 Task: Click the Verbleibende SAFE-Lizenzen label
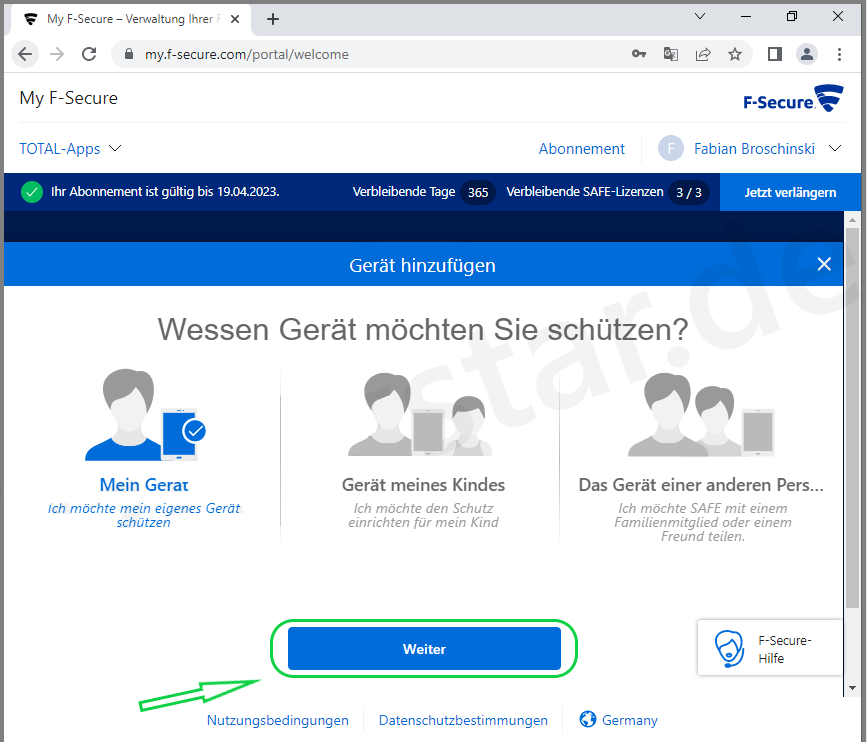584,192
